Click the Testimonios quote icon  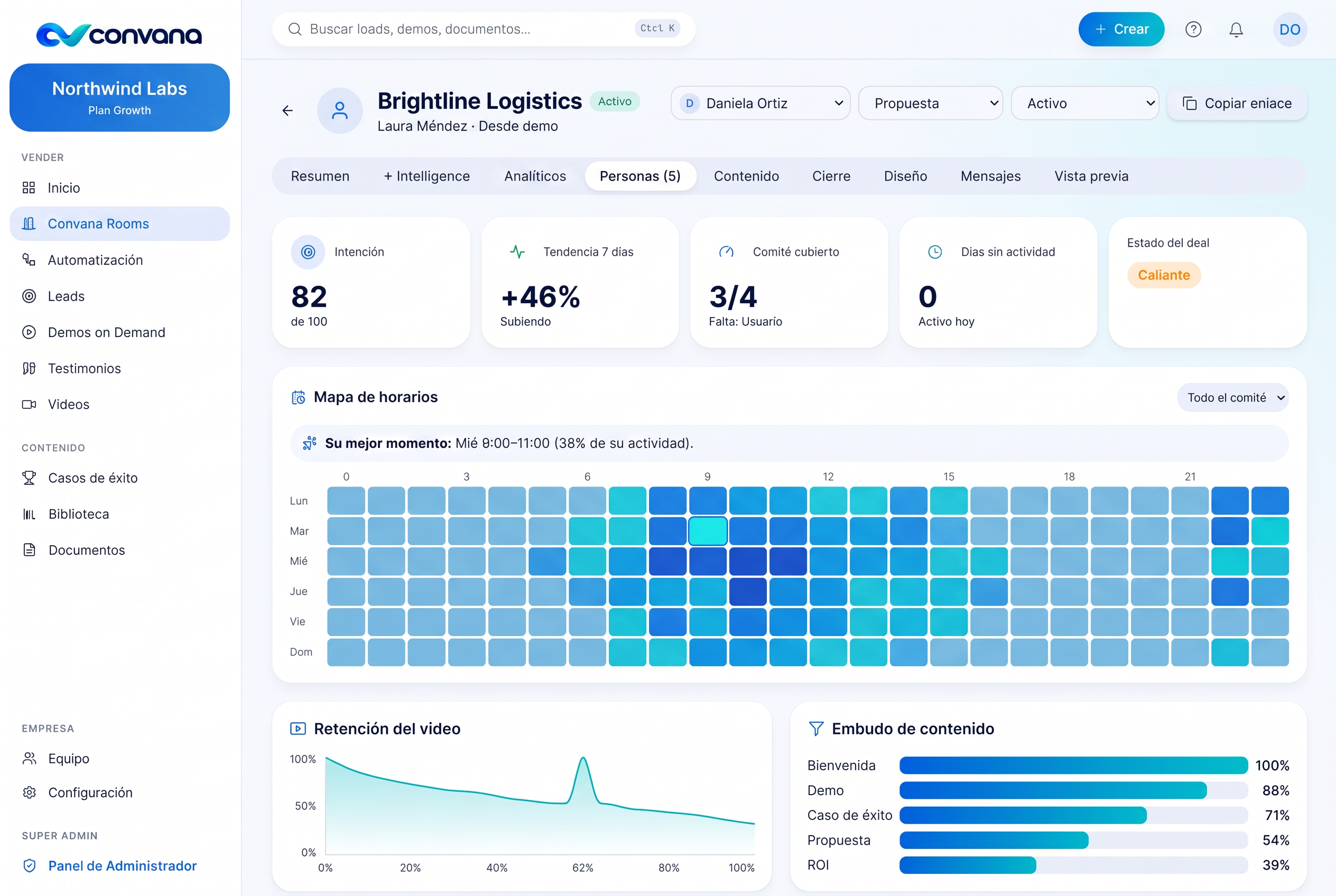tap(29, 368)
